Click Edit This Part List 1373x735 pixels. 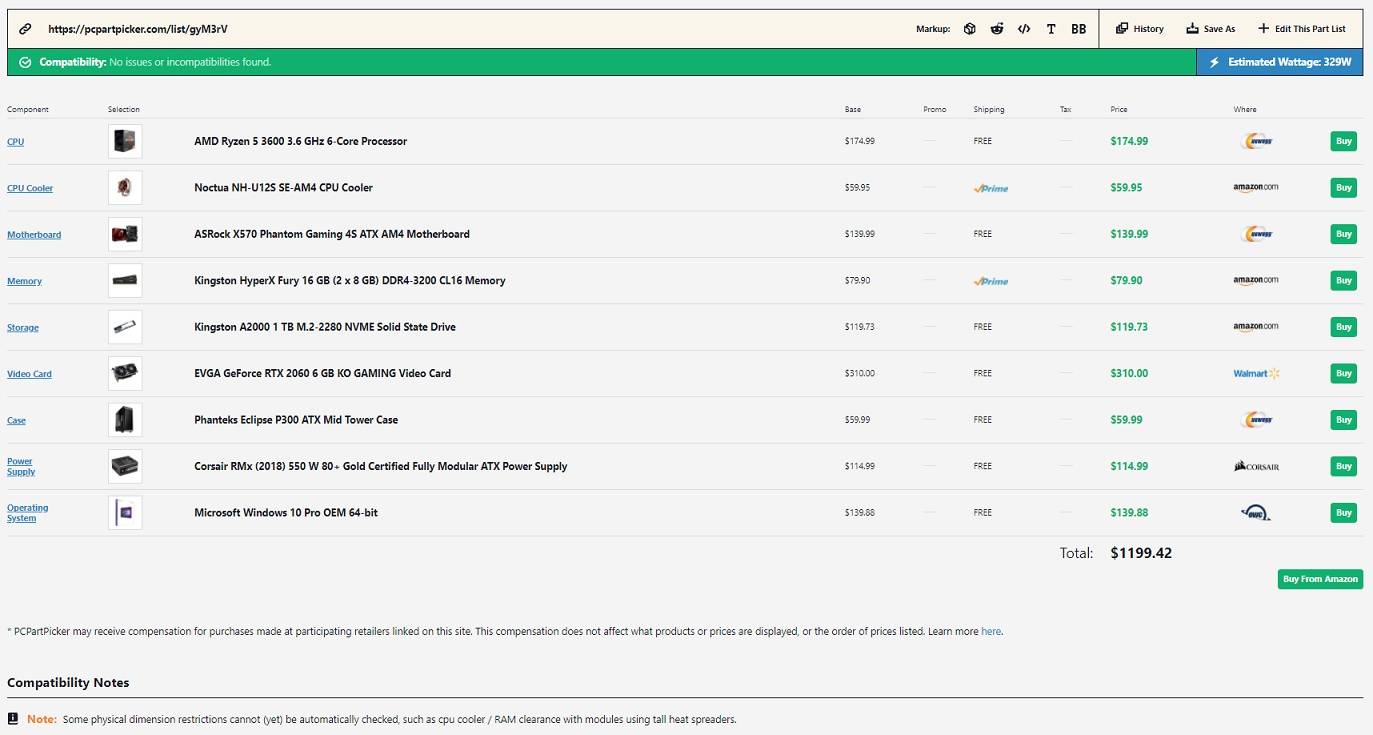click(x=1302, y=29)
